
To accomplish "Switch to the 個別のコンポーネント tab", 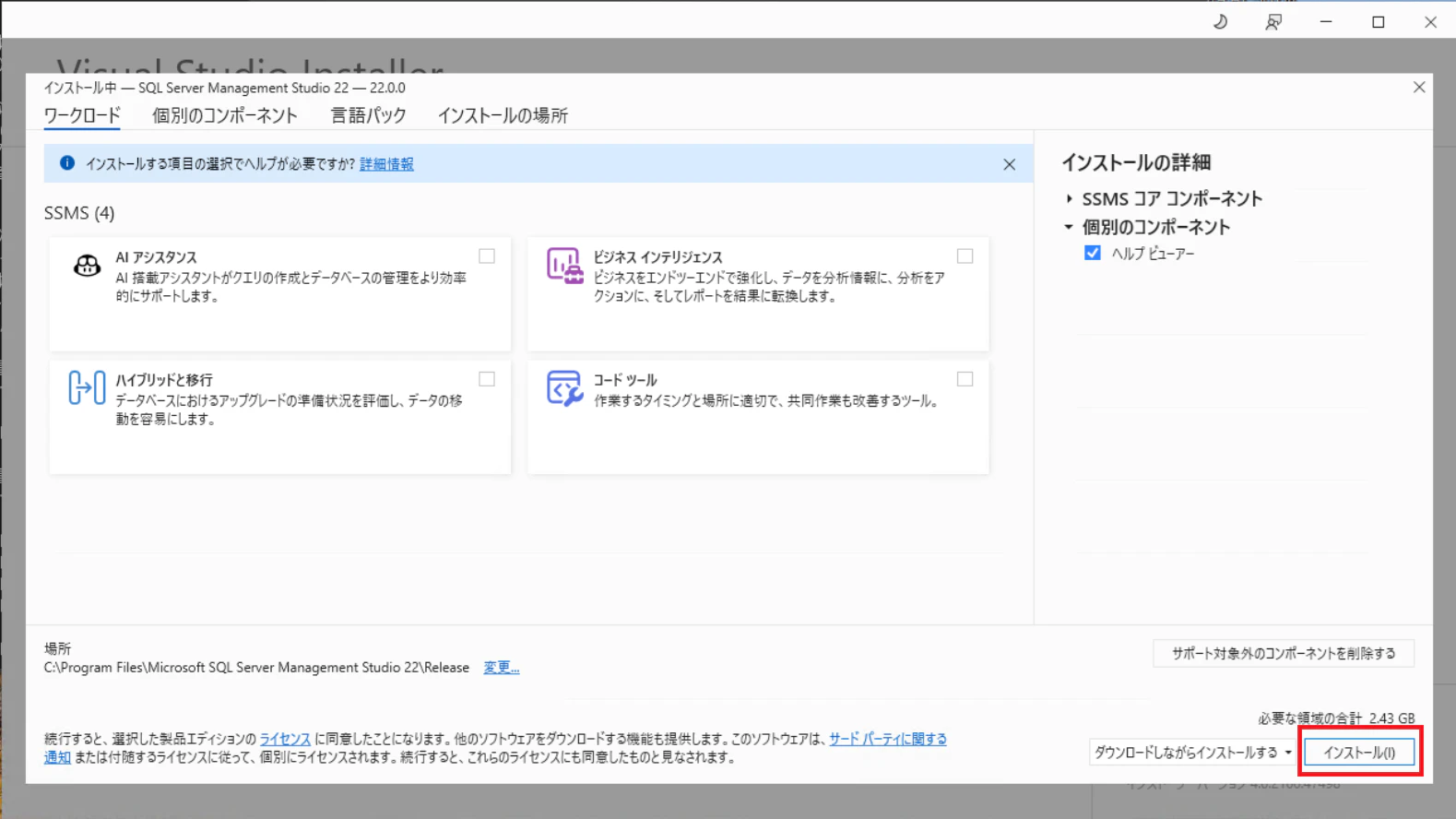I will tap(225, 116).
